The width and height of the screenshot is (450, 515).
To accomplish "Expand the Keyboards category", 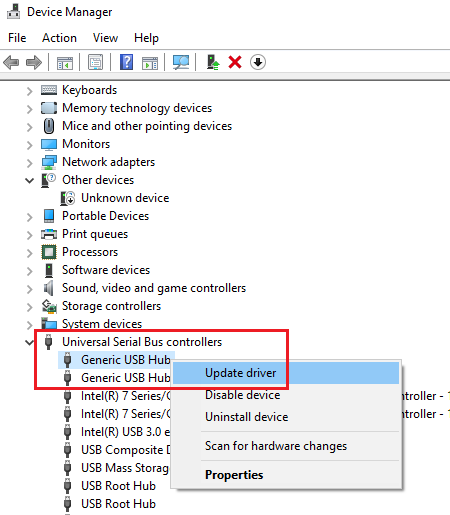I will pyautogui.click(x=30, y=91).
